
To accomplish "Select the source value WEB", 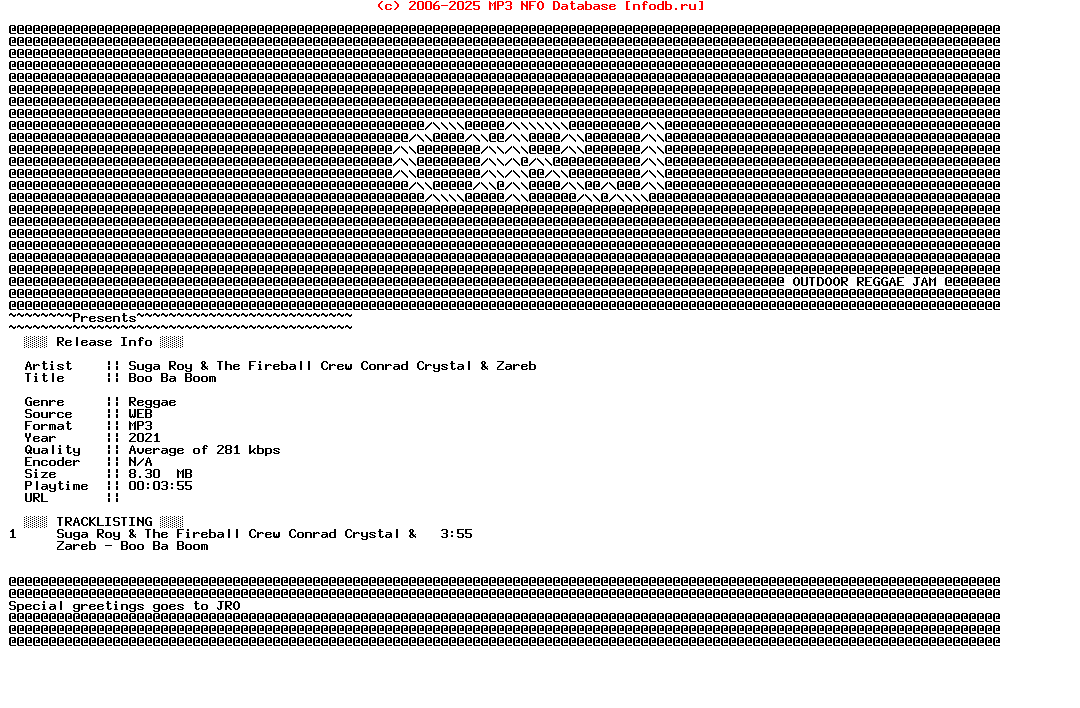I will (141, 414).
